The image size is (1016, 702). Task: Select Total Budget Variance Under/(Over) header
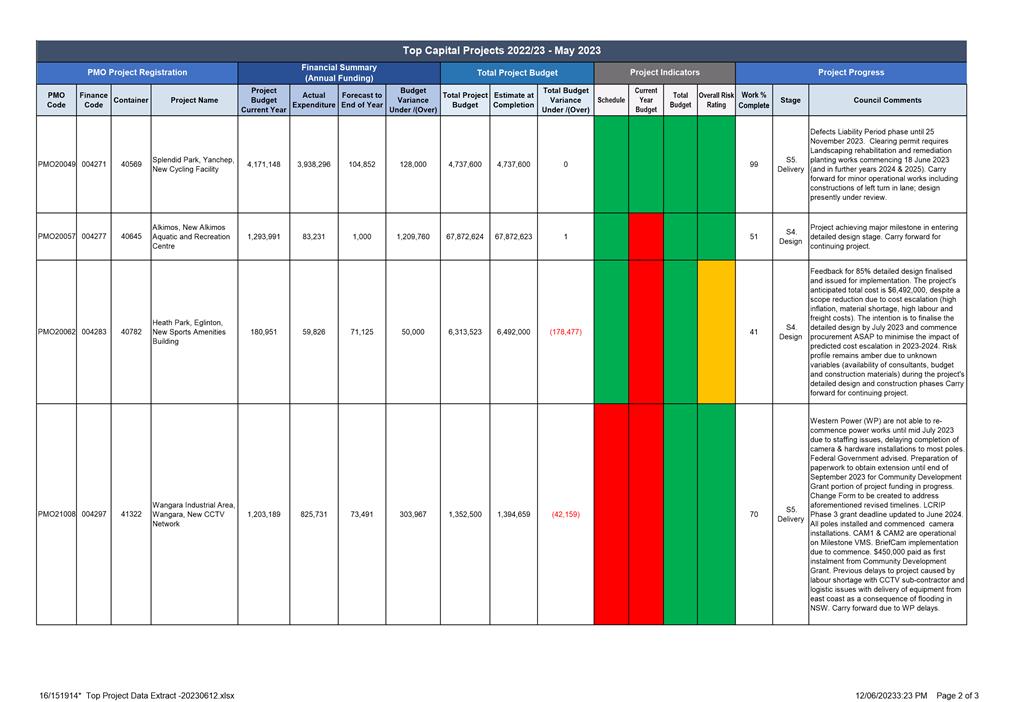point(566,100)
